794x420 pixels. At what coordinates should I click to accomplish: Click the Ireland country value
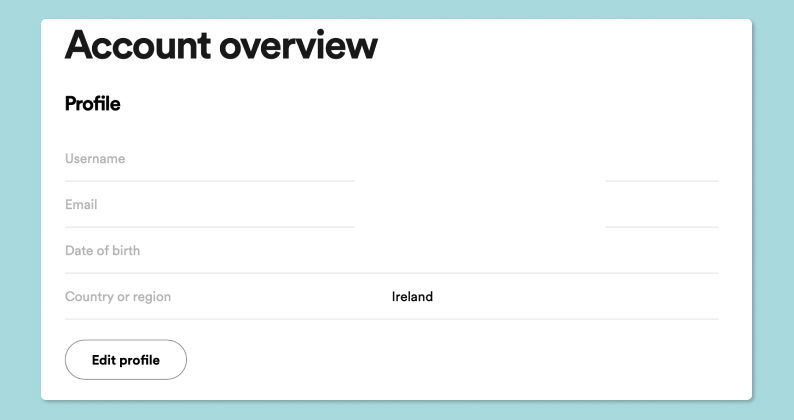[412, 297]
